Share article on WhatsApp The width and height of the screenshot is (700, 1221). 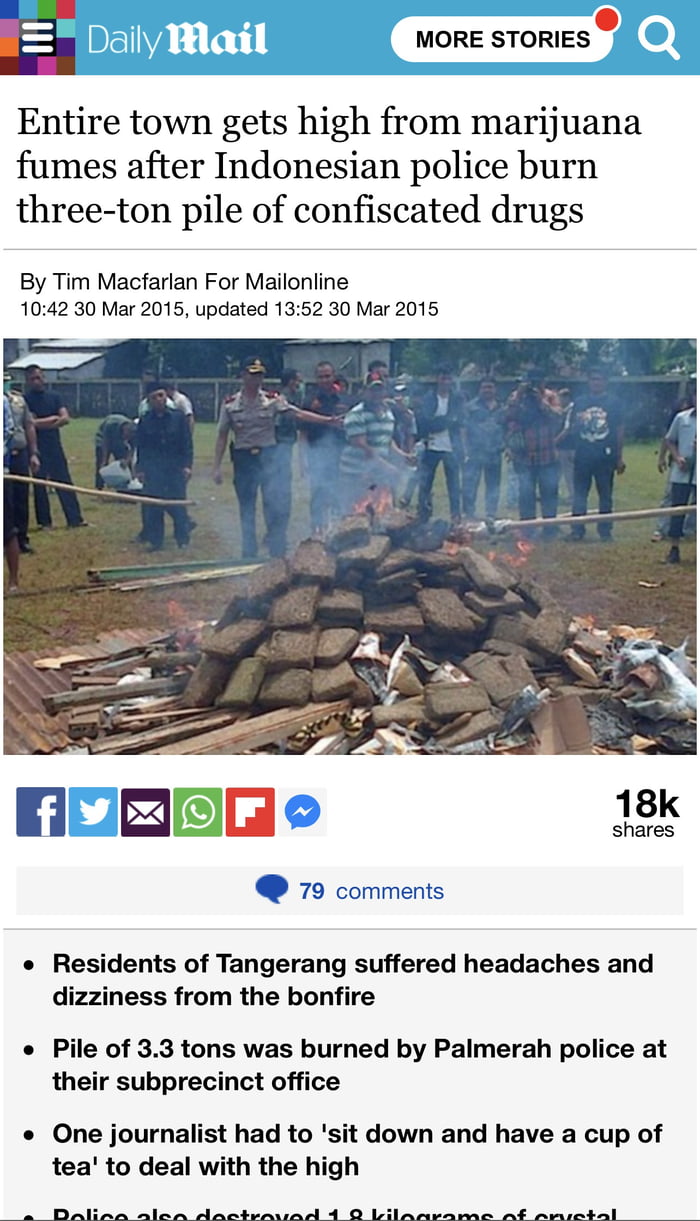(x=198, y=812)
